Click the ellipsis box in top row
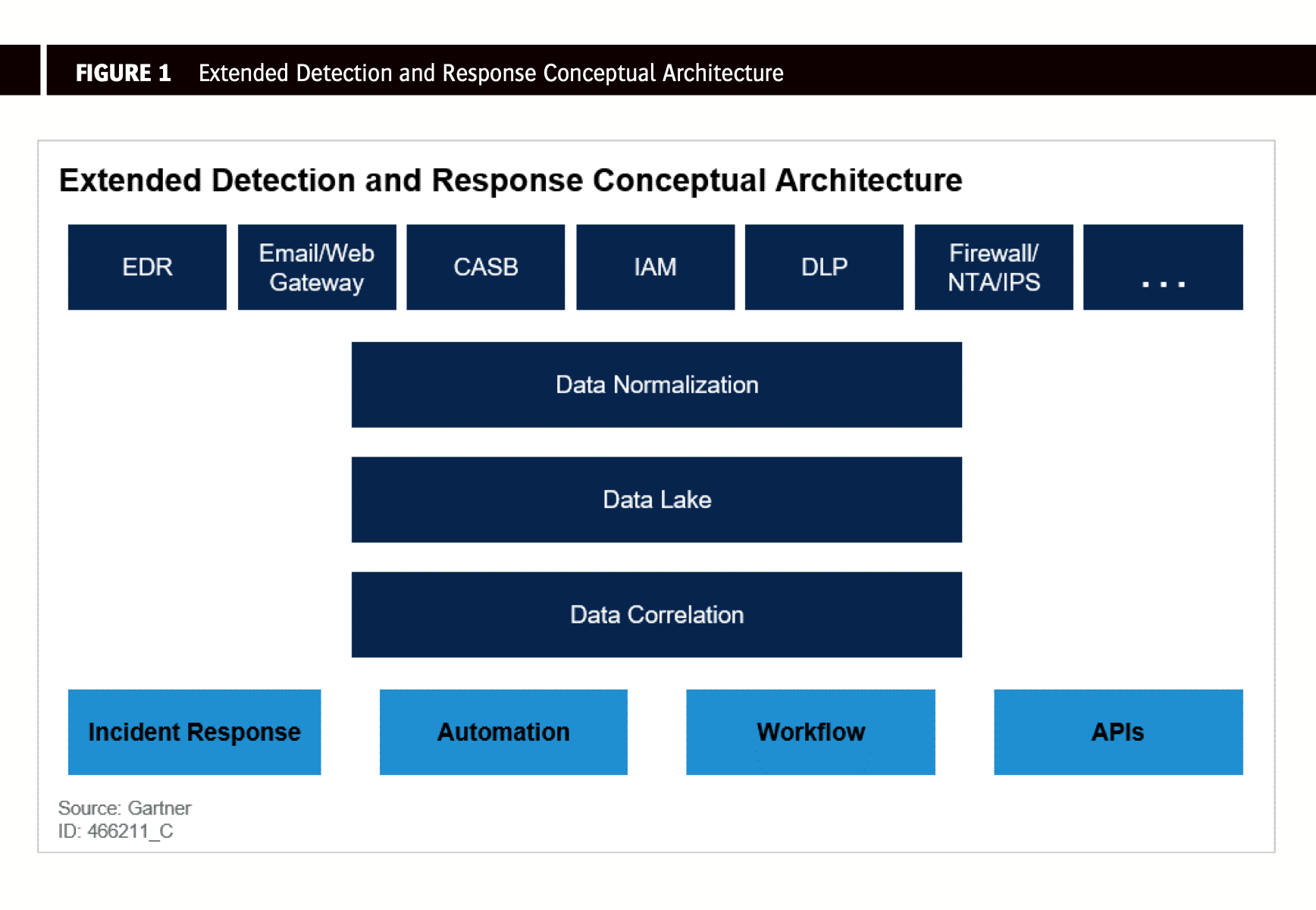Image resolution: width=1316 pixels, height=910 pixels. 1163,267
